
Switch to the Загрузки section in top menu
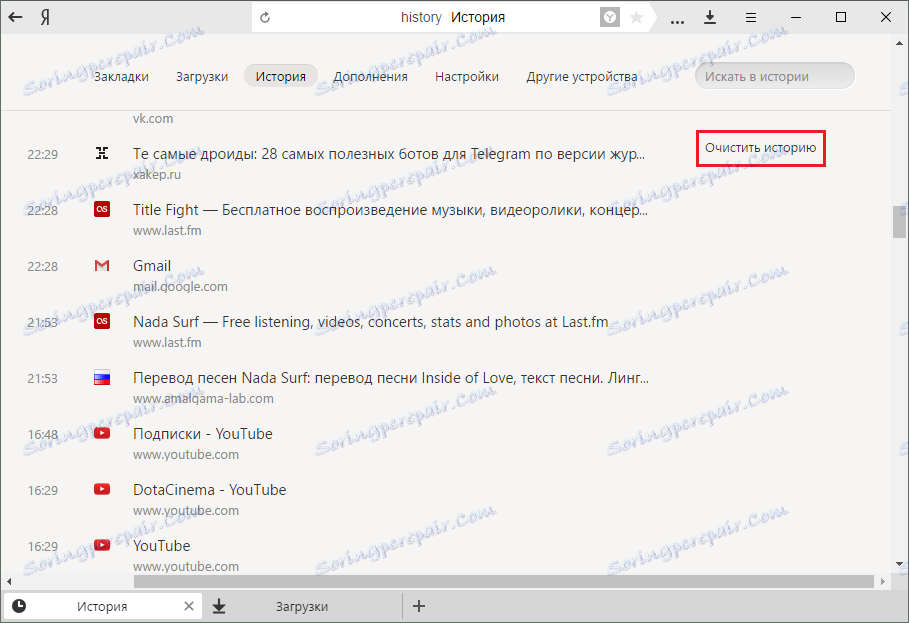click(x=202, y=76)
